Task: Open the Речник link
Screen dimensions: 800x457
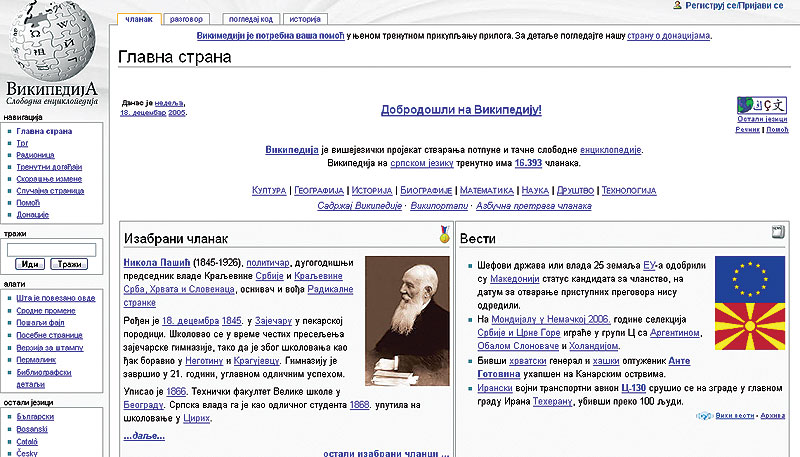Action: tap(747, 130)
